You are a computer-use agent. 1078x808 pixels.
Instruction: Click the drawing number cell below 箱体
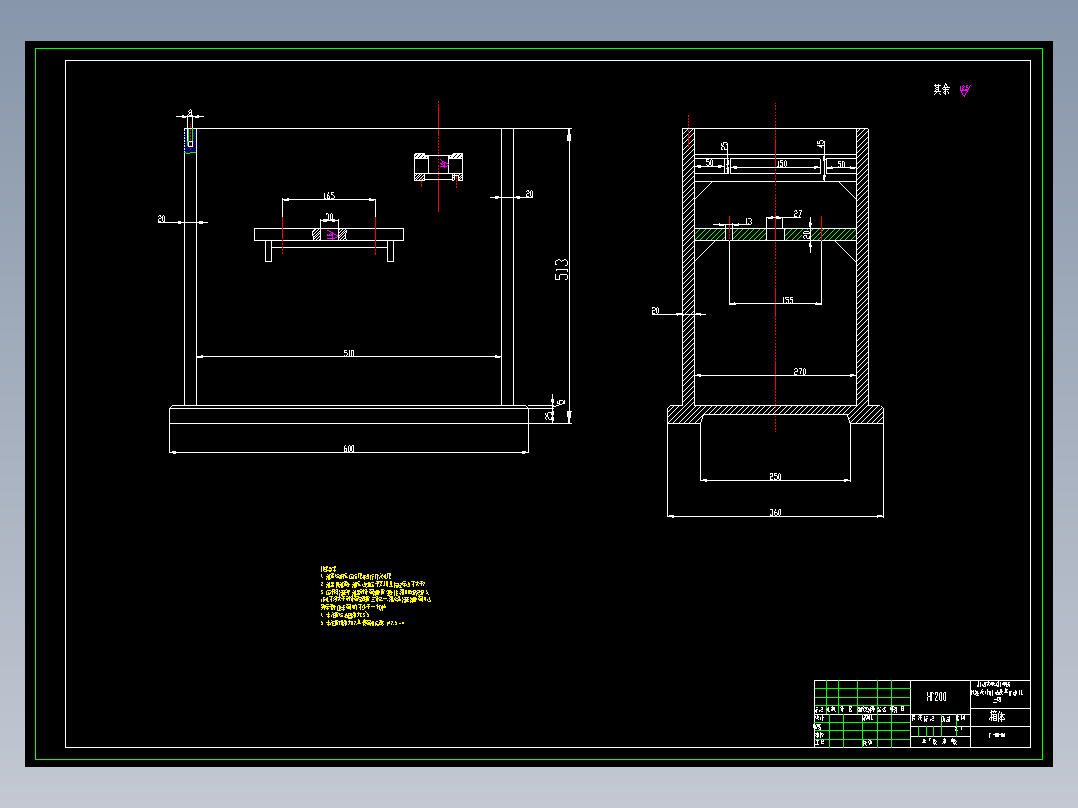(x=996, y=735)
